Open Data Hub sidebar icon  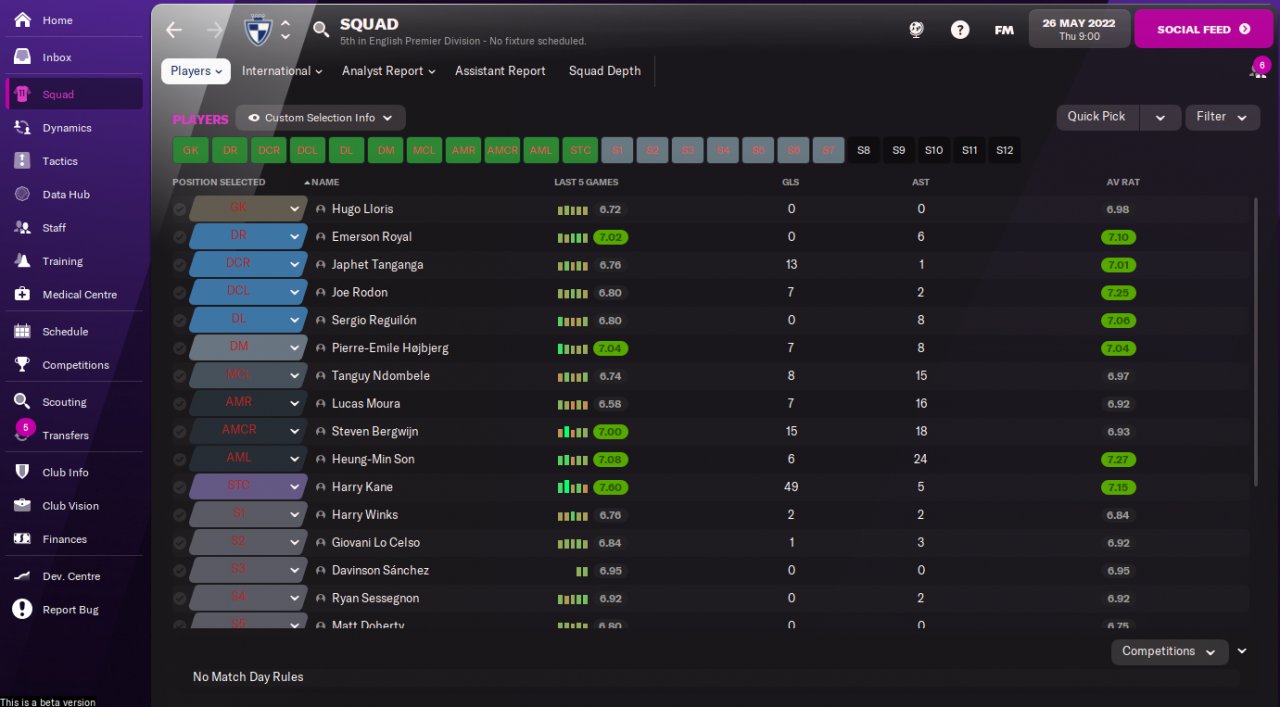coord(22,194)
